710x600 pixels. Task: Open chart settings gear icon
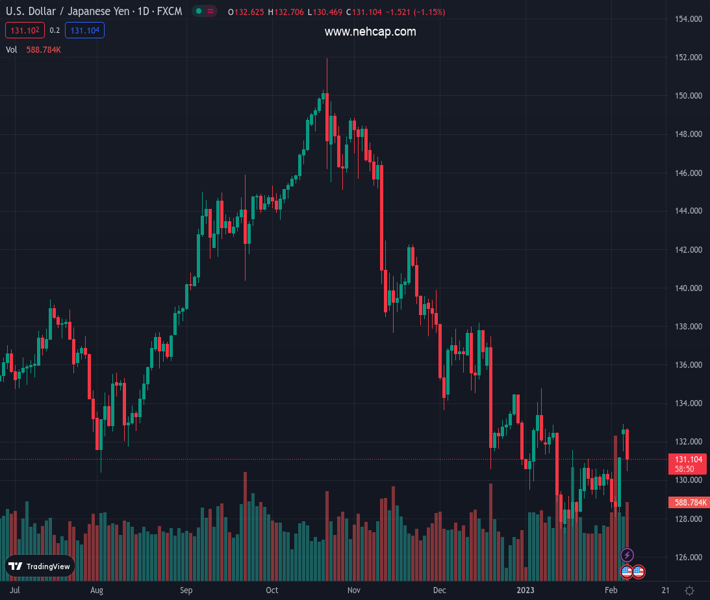tap(690, 591)
